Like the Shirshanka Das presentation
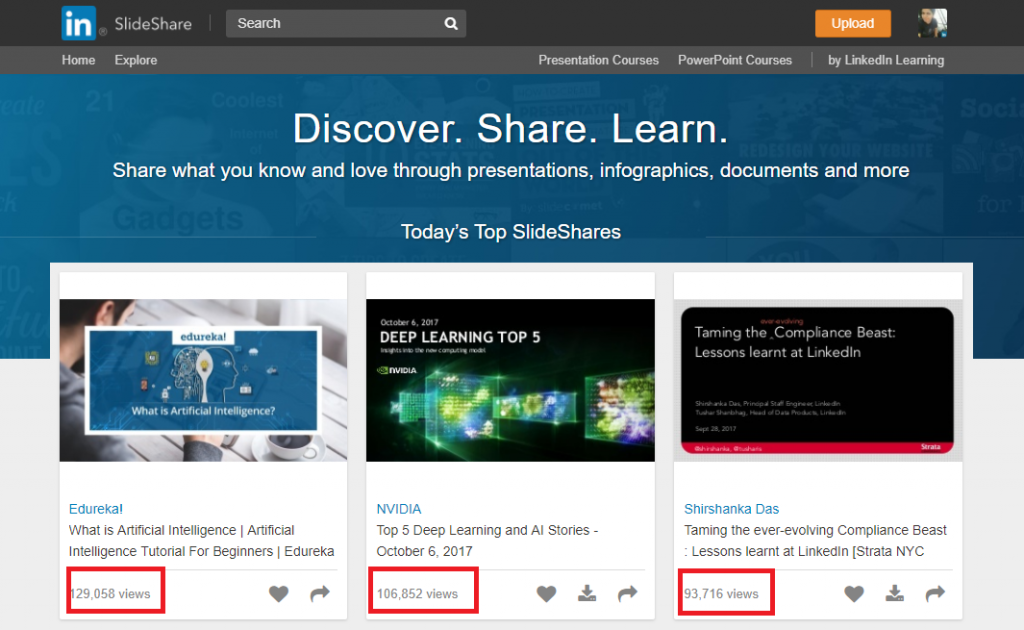Image resolution: width=1024 pixels, height=630 pixels. (854, 593)
